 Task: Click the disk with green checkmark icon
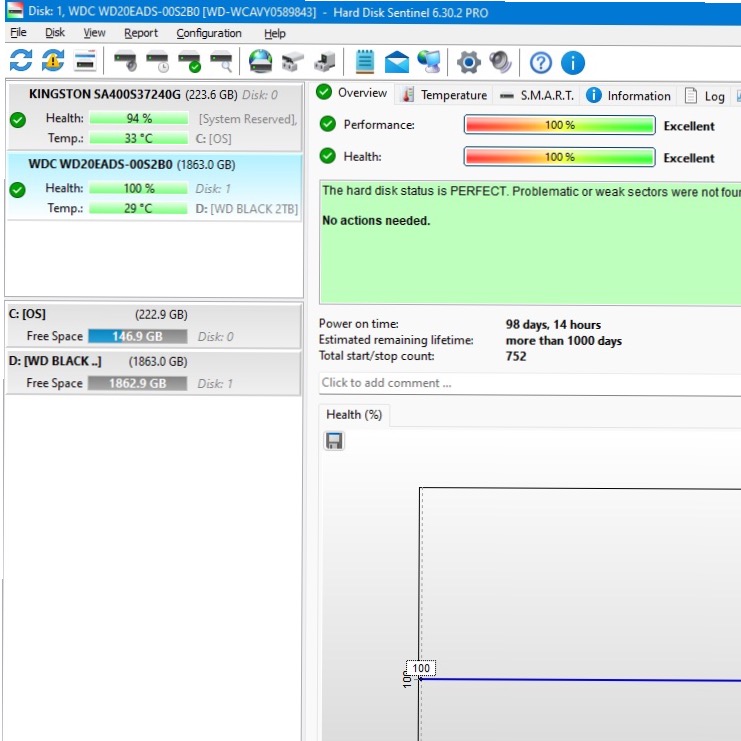(x=190, y=62)
